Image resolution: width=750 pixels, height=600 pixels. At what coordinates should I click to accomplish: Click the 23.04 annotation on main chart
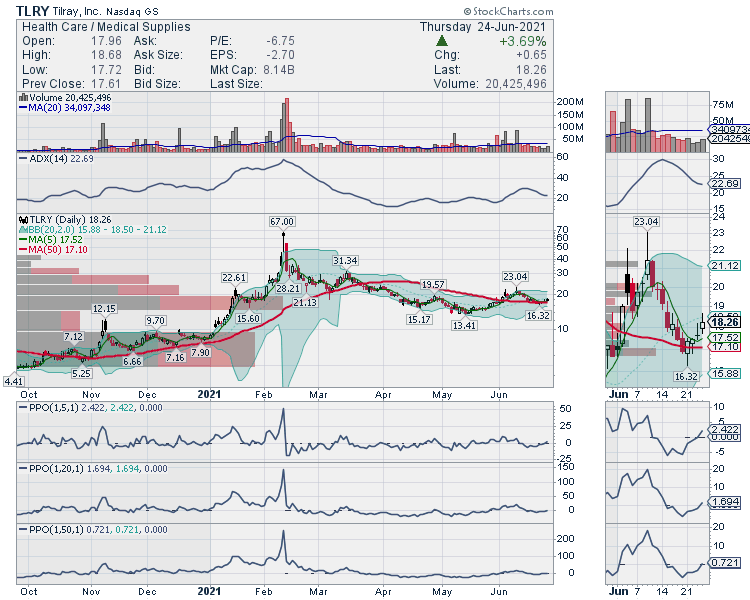click(515, 277)
